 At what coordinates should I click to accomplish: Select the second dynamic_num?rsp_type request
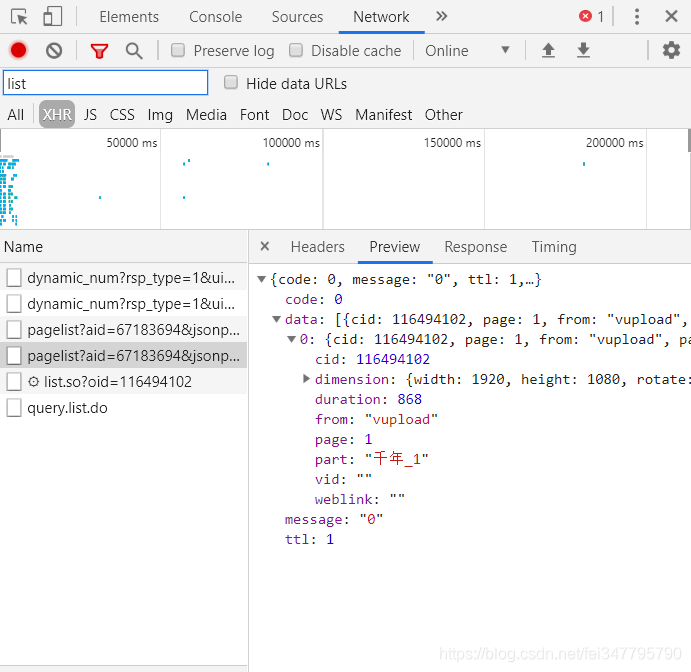click(123, 304)
